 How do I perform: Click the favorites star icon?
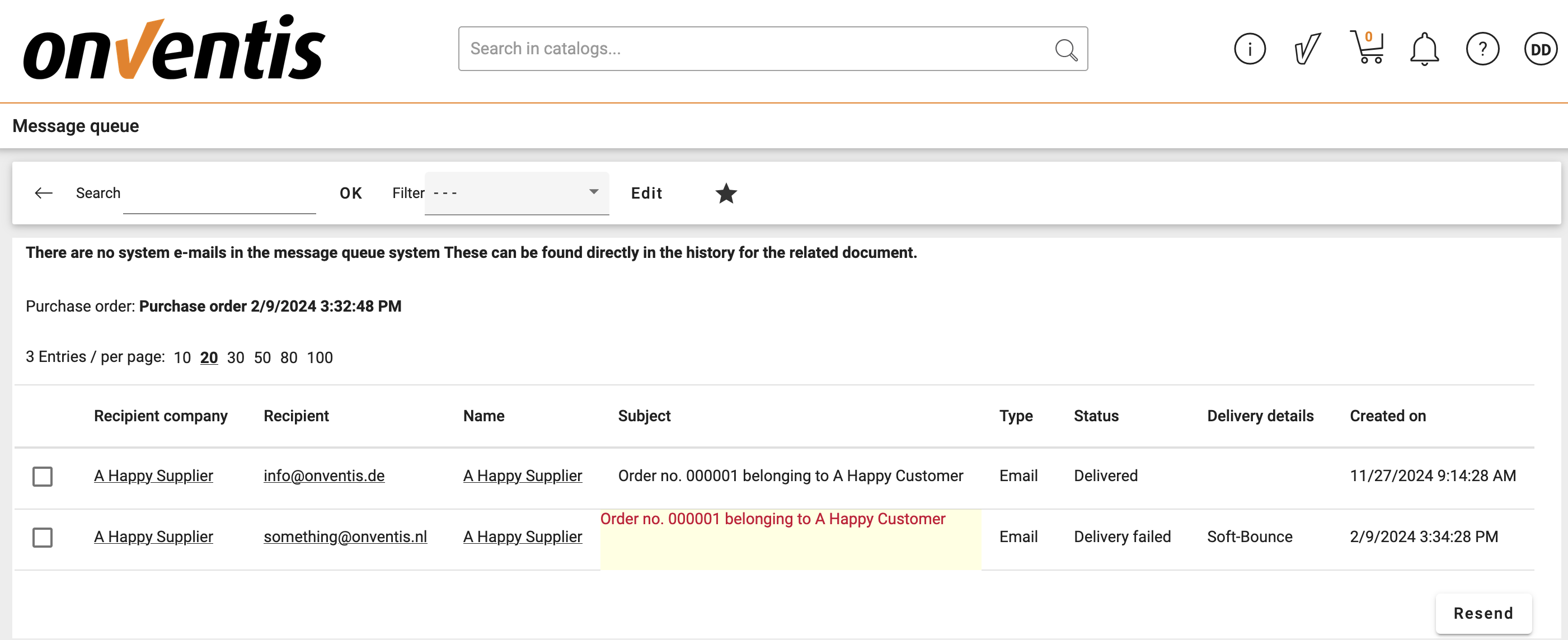coord(726,194)
